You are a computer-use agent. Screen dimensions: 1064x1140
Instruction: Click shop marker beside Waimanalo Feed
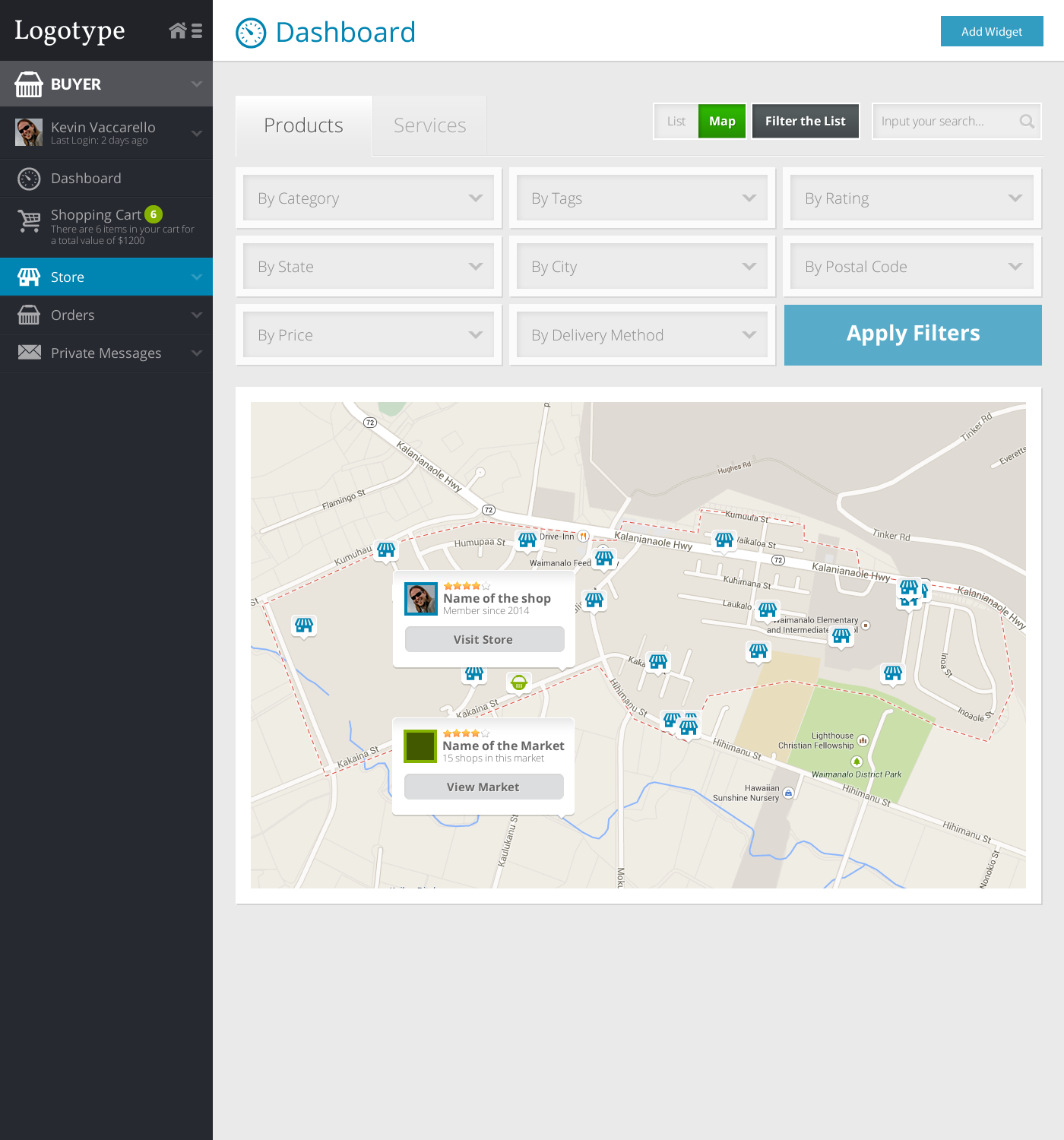click(x=604, y=559)
